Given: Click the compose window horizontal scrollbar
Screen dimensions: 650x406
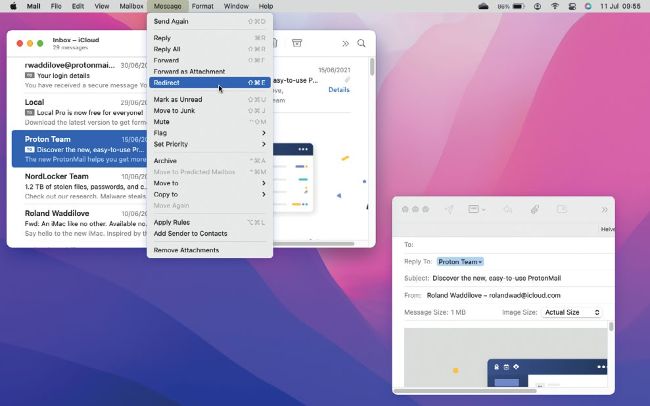Looking at the screenshot, I should [x=465, y=391].
